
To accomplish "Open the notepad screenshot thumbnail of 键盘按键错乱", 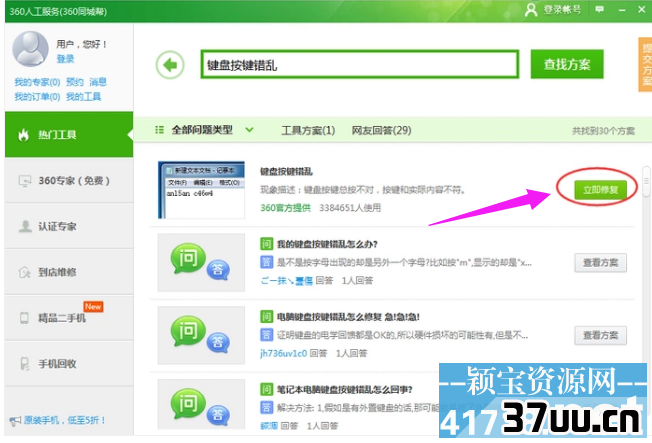I will 201,190.
